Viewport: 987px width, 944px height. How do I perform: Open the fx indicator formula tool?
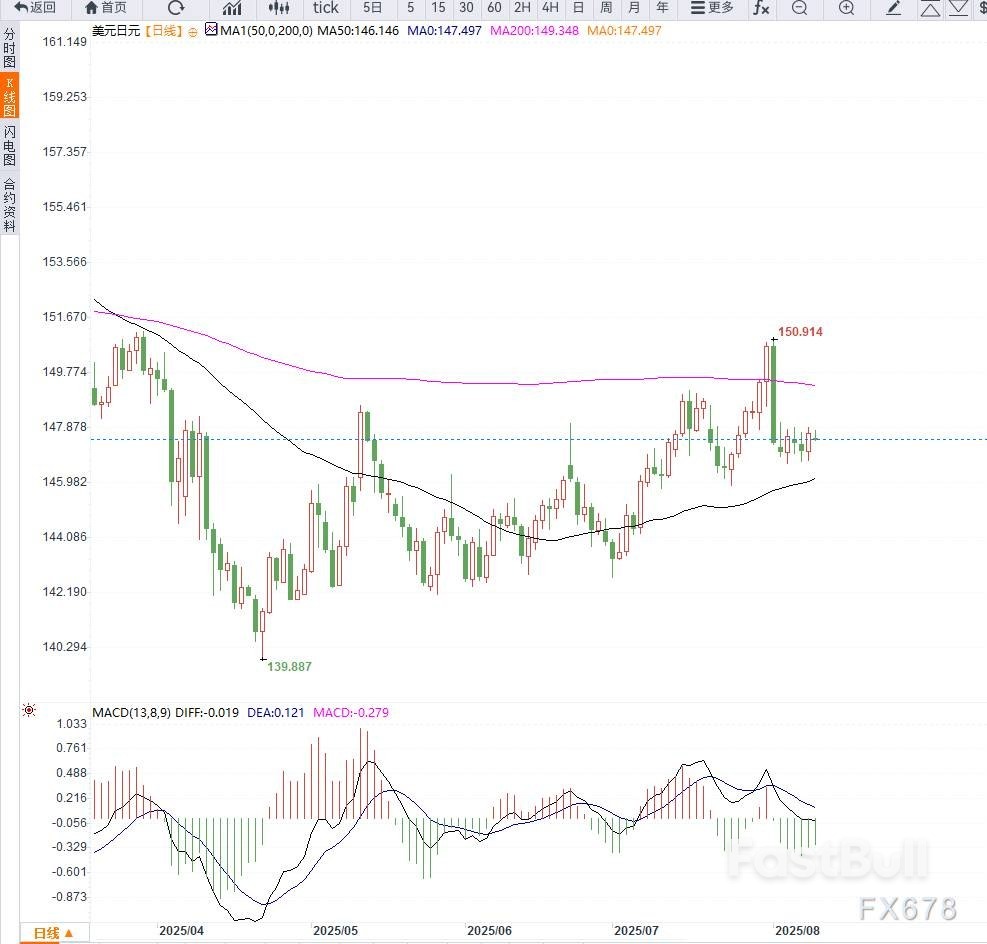tap(761, 8)
